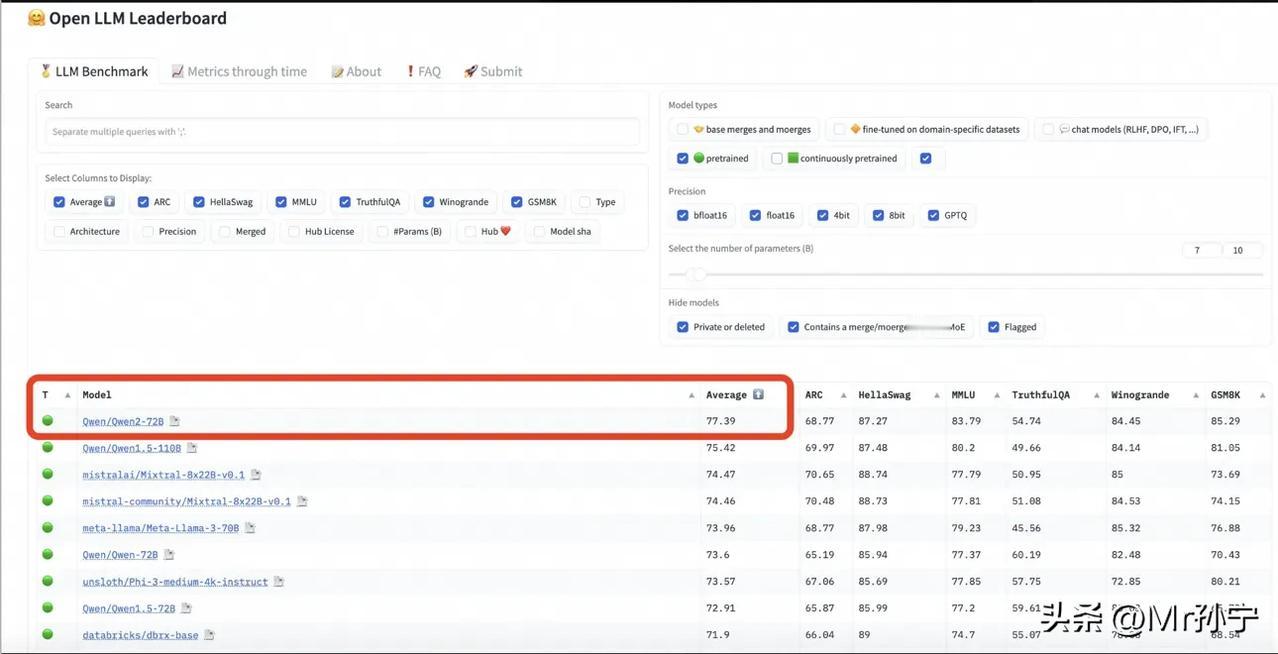The image size is (1278, 654).
Task: Open the document icon beside Qwen/Qwen2-72B
Action: coord(175,422)
